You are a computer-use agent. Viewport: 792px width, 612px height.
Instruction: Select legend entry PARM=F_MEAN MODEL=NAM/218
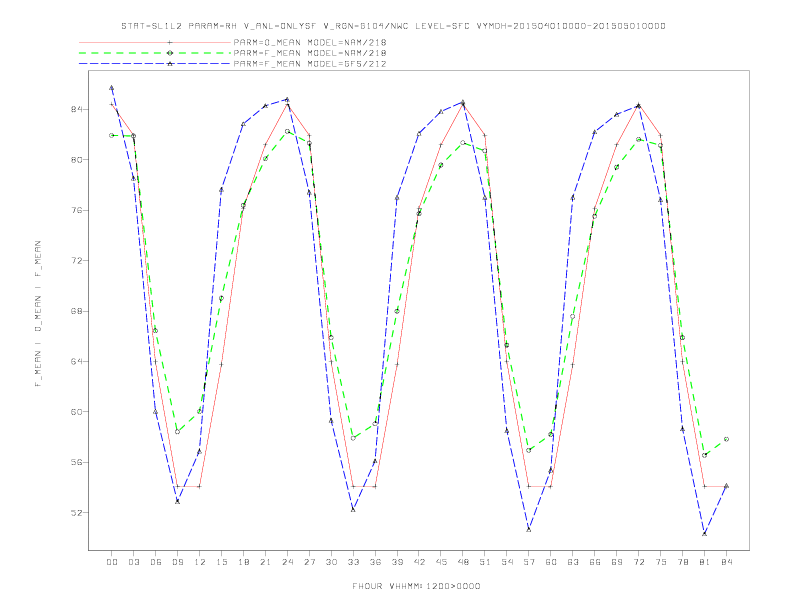click(x=310, y=53)
